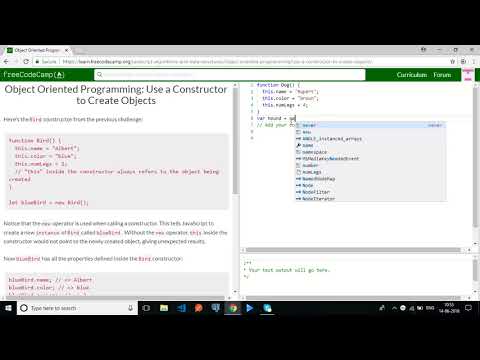Click the instructions panel vertical scrollbar

[x=235, y=140]
